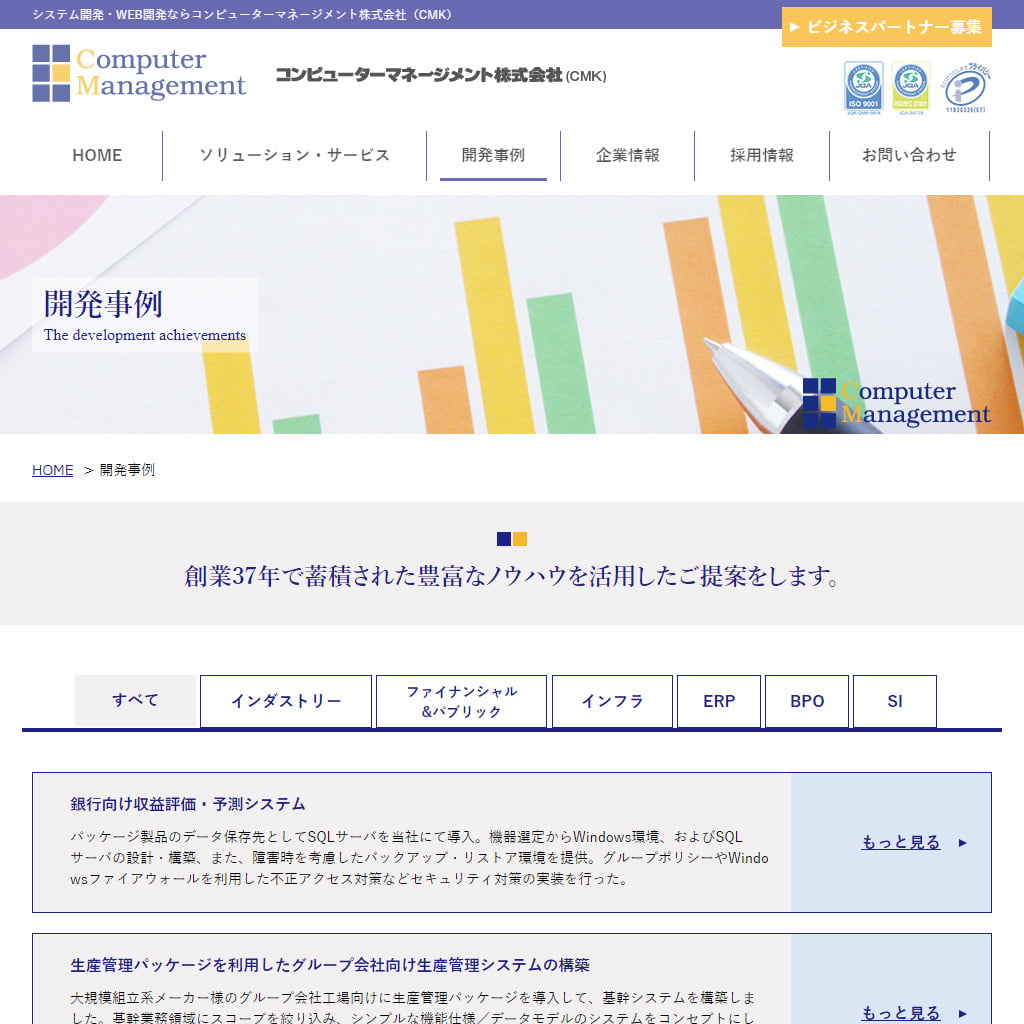Viewport: 1024px width, 1024px height.
Task: Navigate to the お問い合わせ page
Action: click(908, 155)
